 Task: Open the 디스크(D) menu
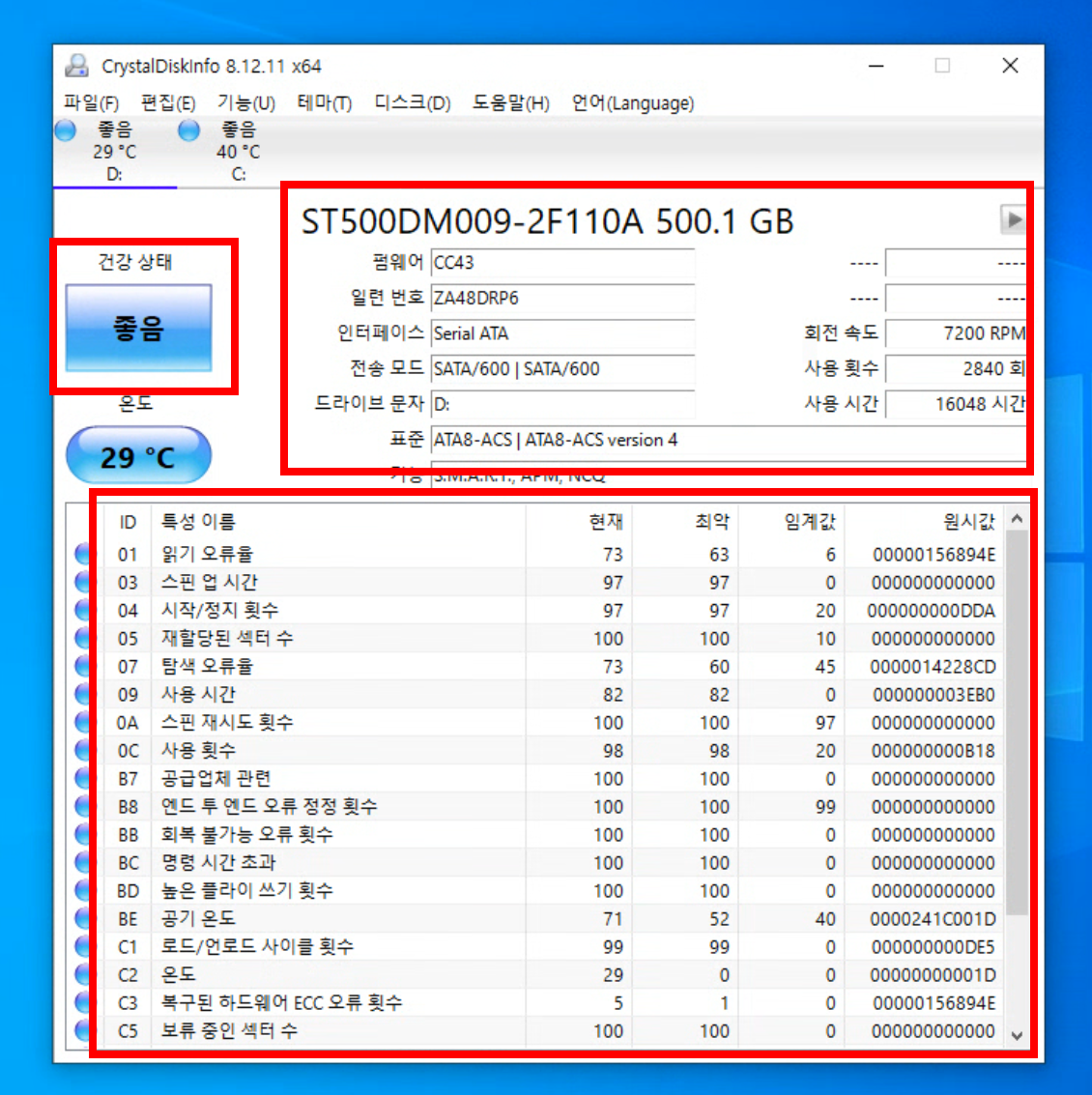(x=412, y=103)
